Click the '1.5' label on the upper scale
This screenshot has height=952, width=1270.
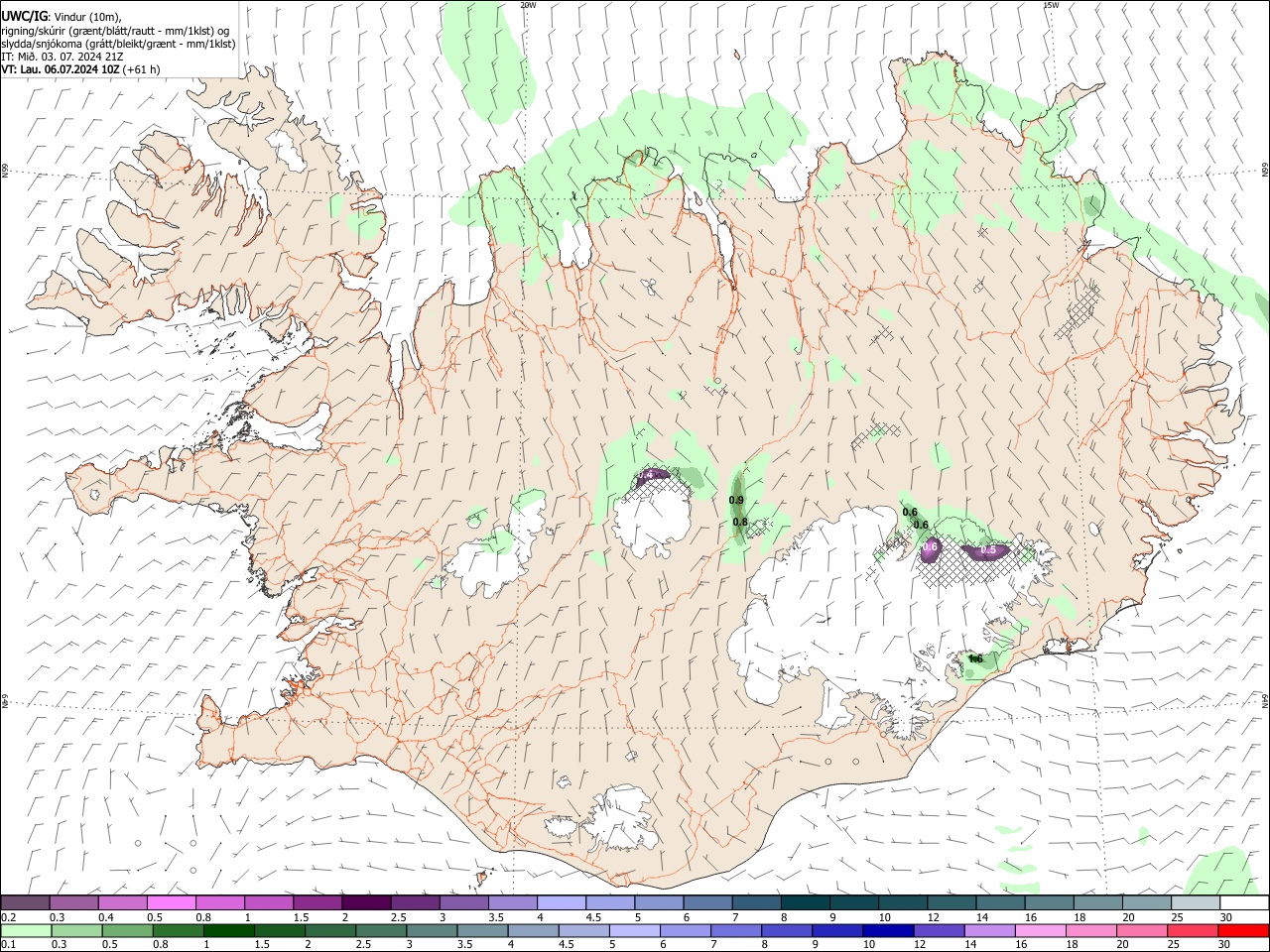(300, 917)
